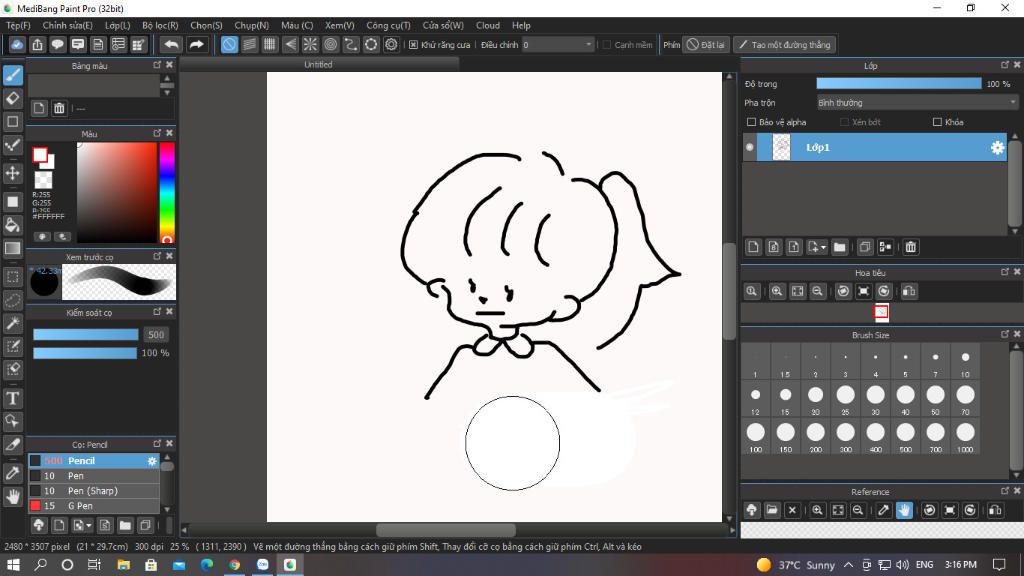The width and height of the screenshot is (1024, 576).
Task: Delete the selected layer with trash icon
Action: point(910,247)
